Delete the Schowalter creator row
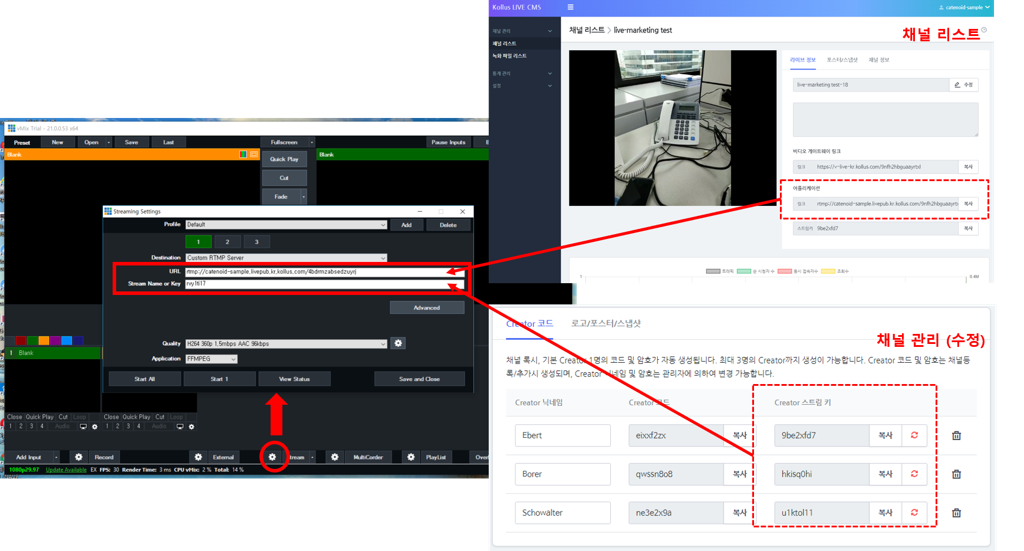 click(x=956, y=512)
